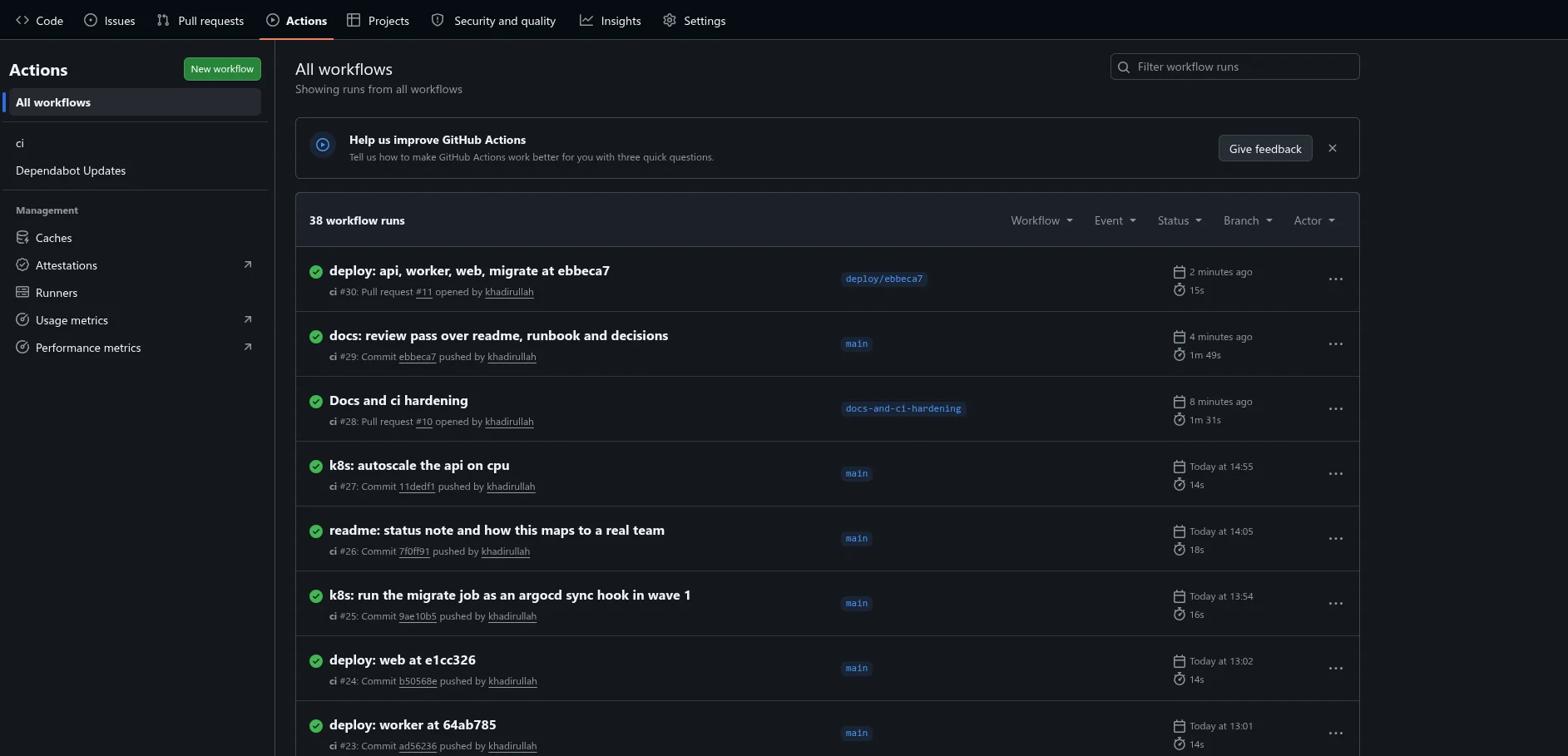Open commit b50568e link
The height and width of the screenshot is (756, 1568).
pos(418,681)
